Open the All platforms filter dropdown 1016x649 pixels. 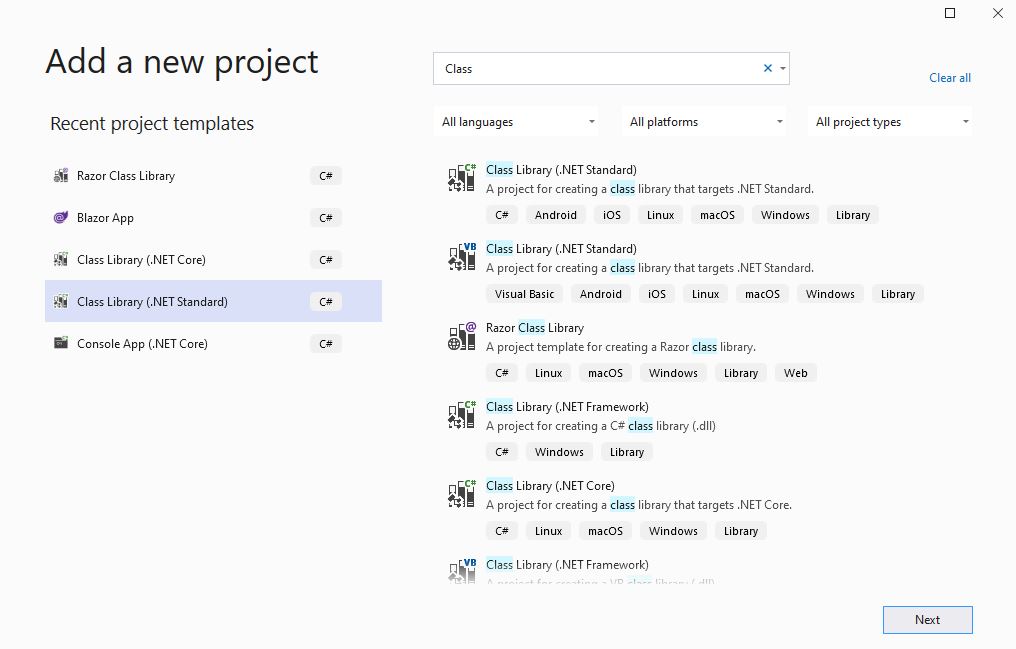tap(704, 122)
